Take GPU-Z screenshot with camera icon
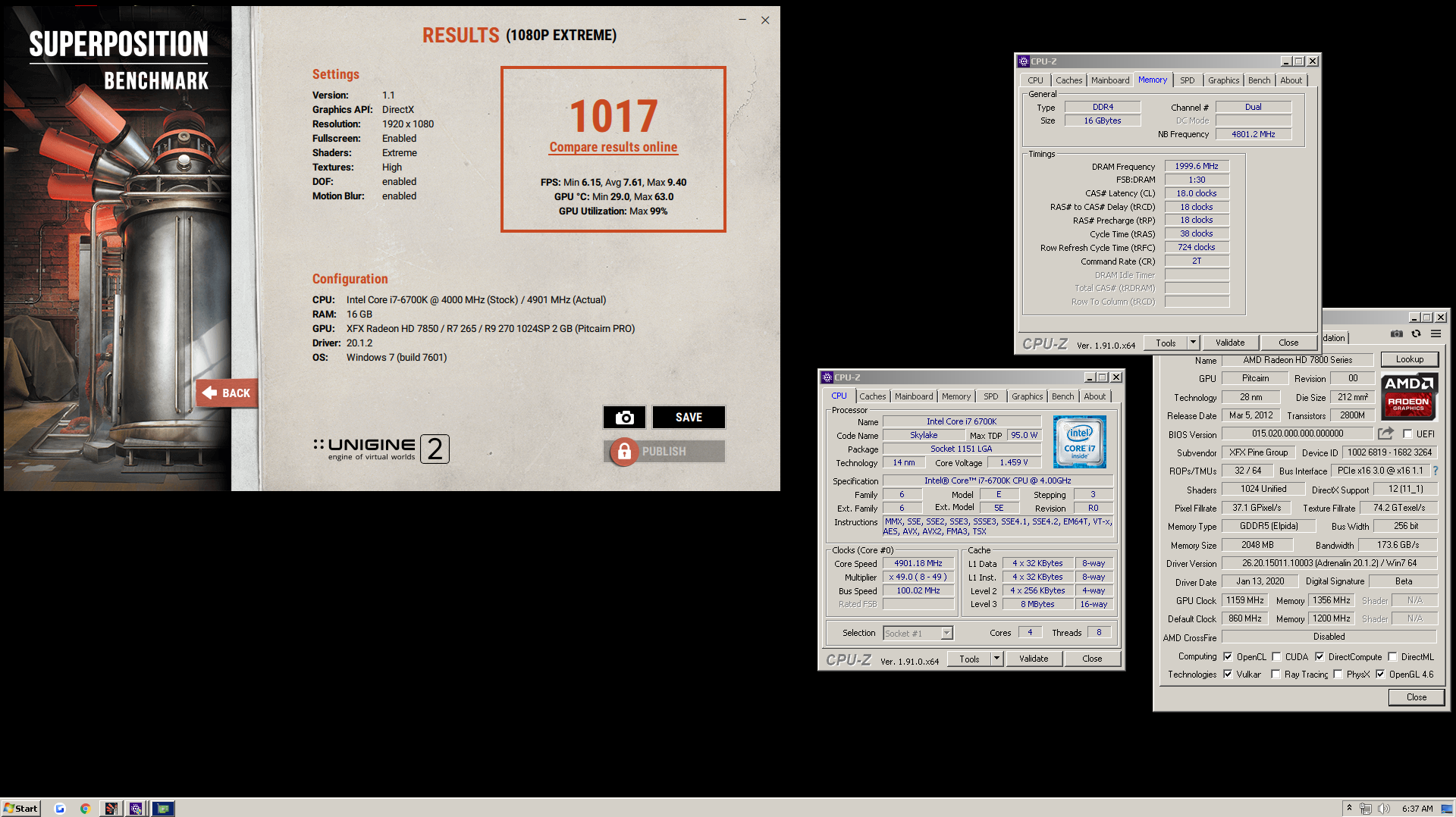Image resolution: width=1456 pixels, height=817 pixels. (1397, 333)
